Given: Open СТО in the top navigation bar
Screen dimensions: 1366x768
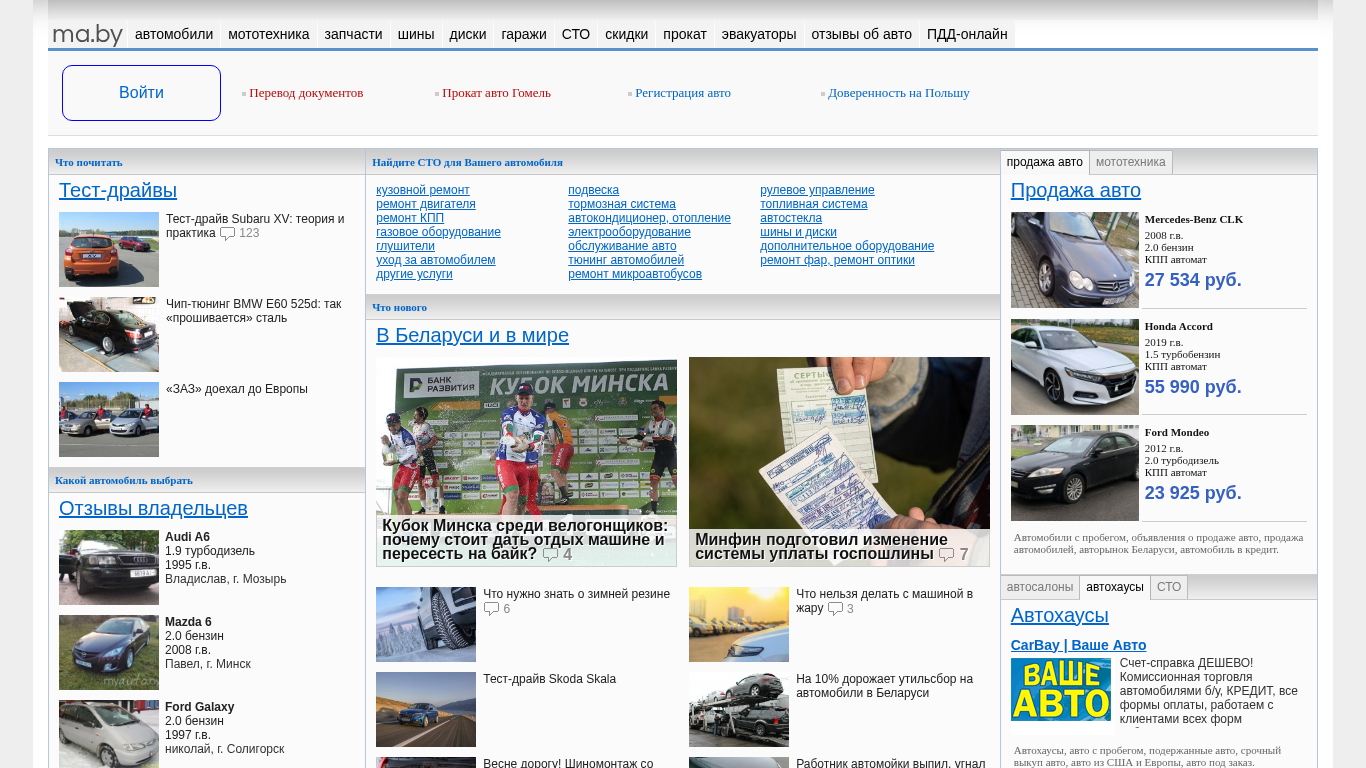Looking at the screenshot, I should [576, 34].
